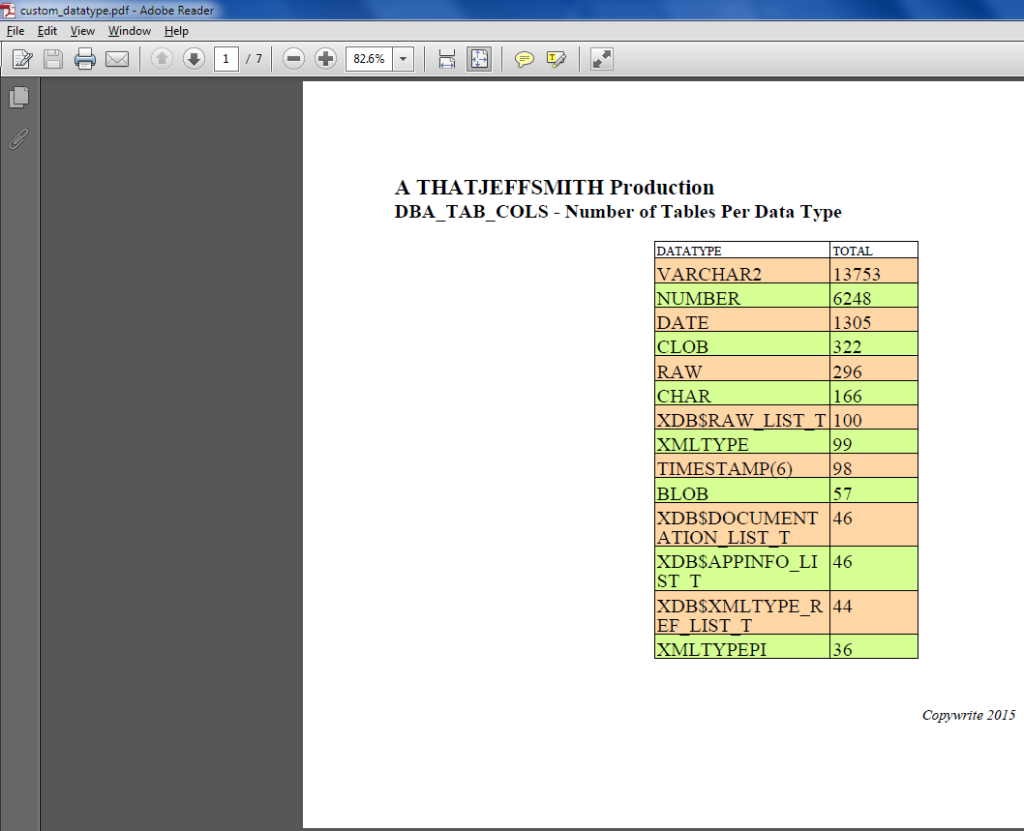Select the highlight text tool

557,58
